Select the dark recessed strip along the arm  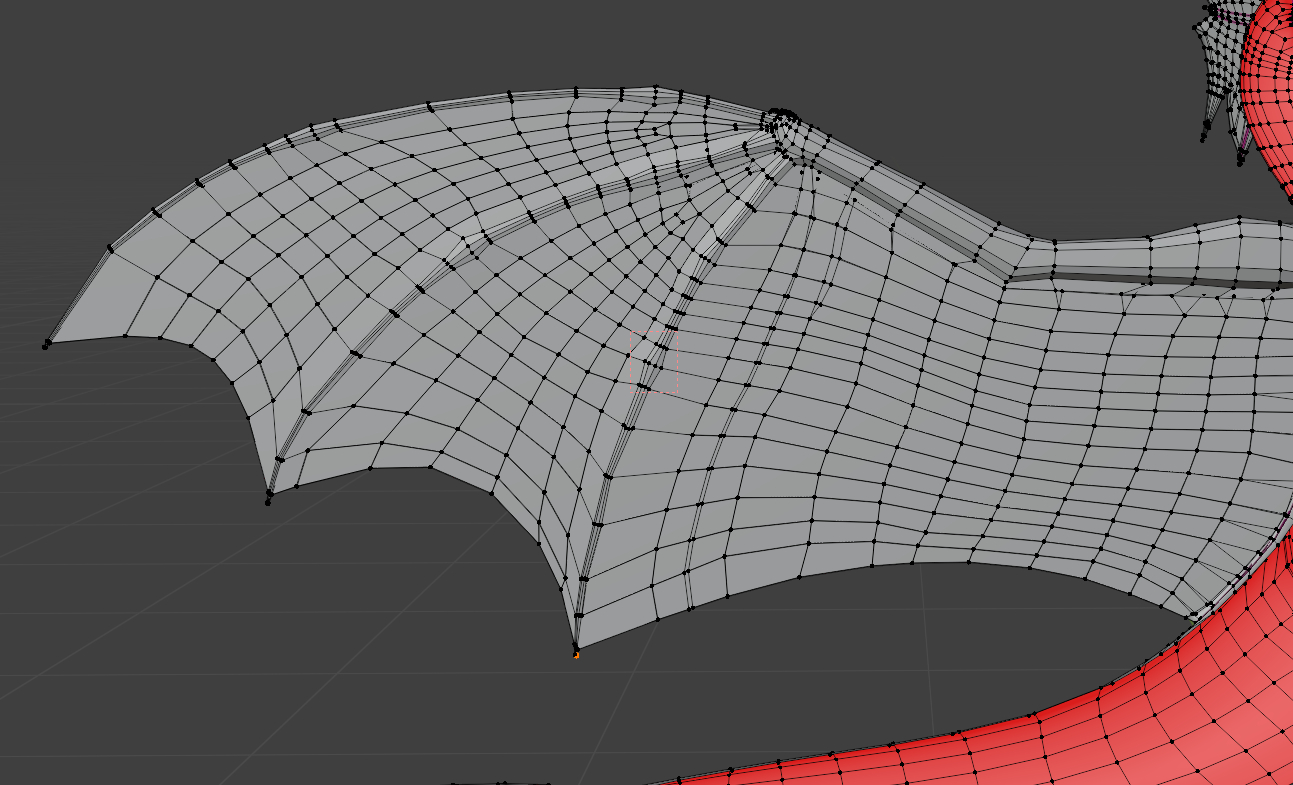1150,277
